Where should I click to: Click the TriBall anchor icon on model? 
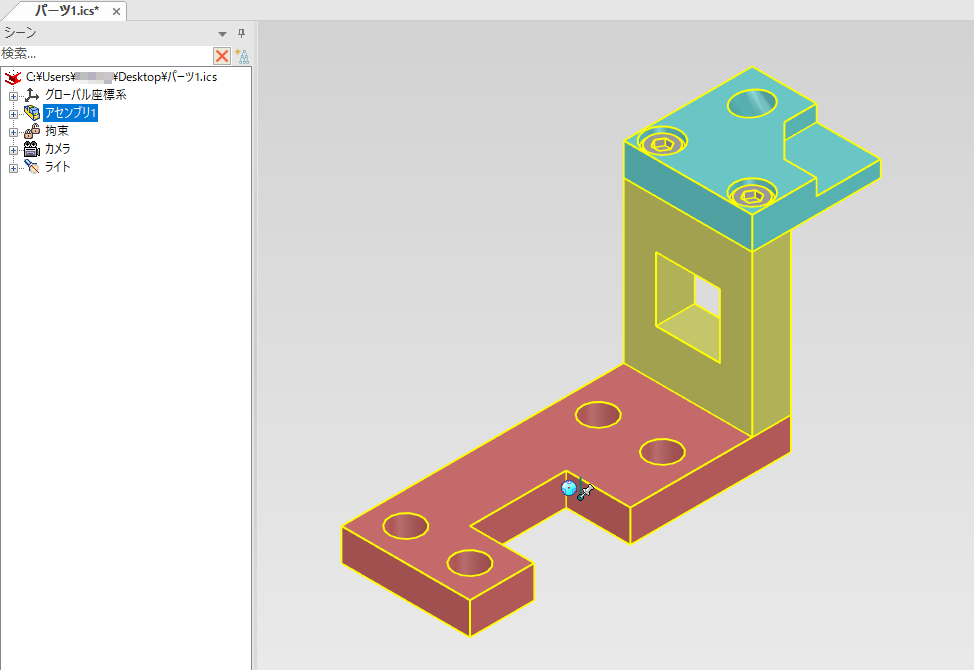tap(577, 489)
